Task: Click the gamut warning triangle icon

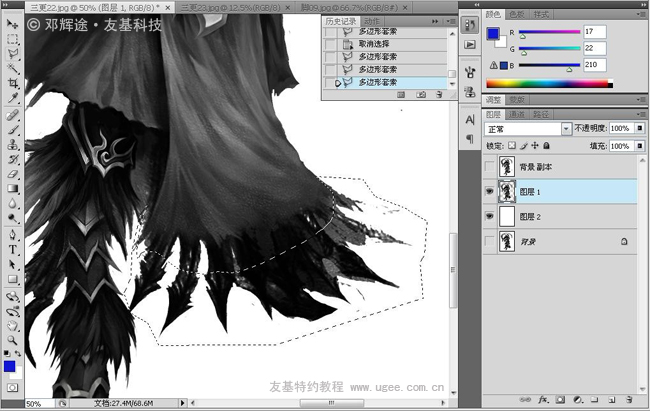Action: 493,64
